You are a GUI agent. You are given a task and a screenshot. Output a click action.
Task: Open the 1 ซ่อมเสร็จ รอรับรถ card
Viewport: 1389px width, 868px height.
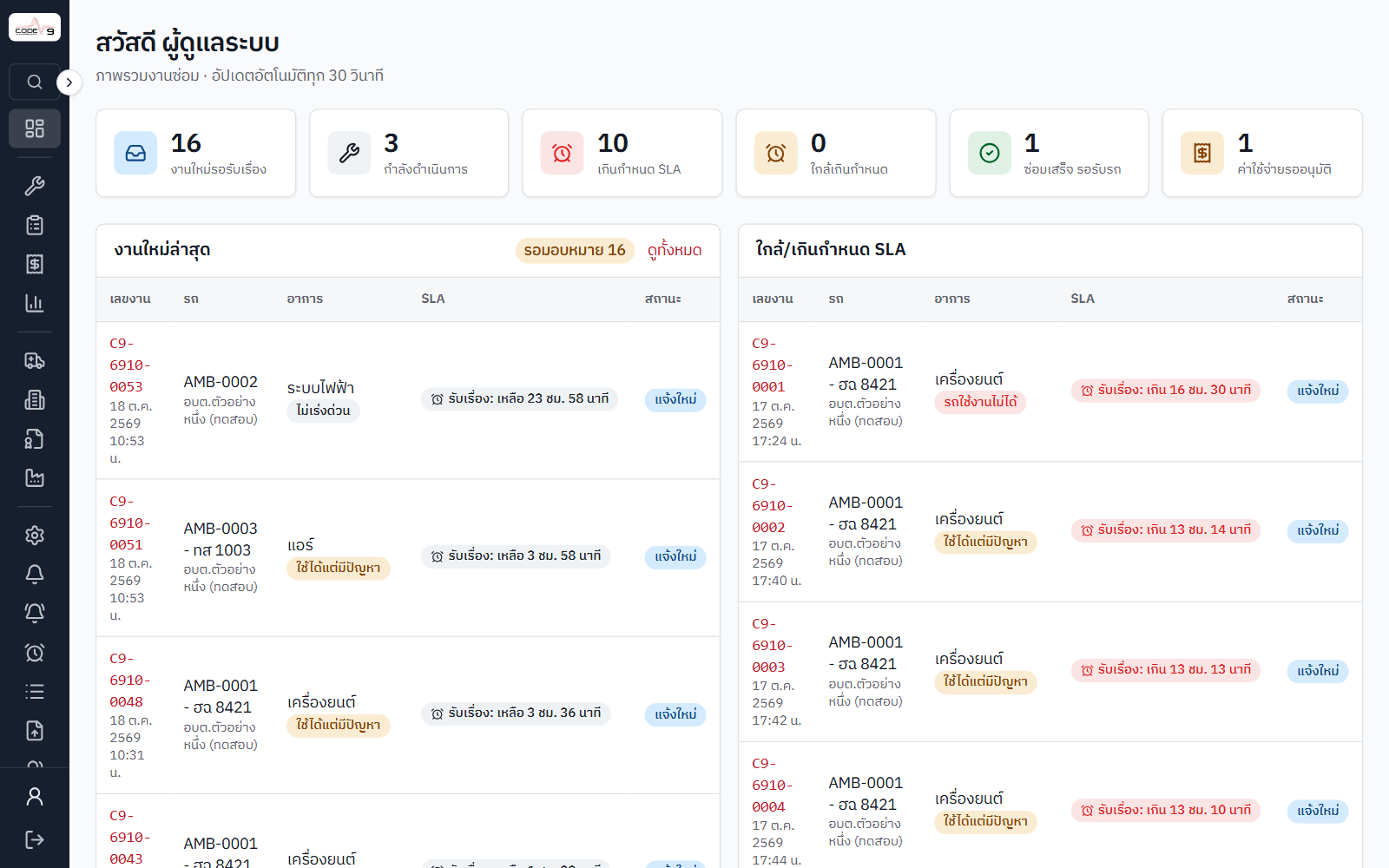pos(1049,153)
